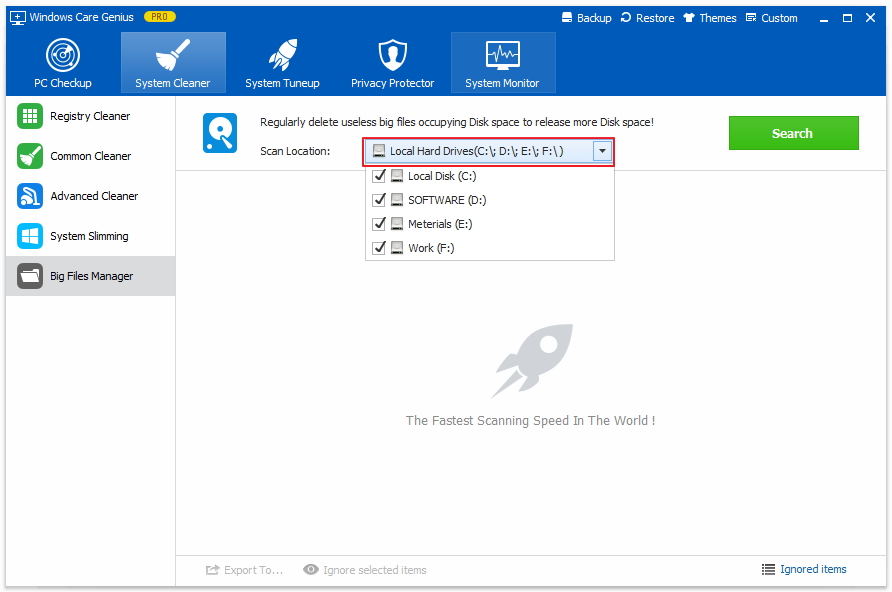The height and width of the screenshot is (592, 892).
Task: Uncheck the SOFTWARE (D:) checkbox
Action: coord(379,200)
